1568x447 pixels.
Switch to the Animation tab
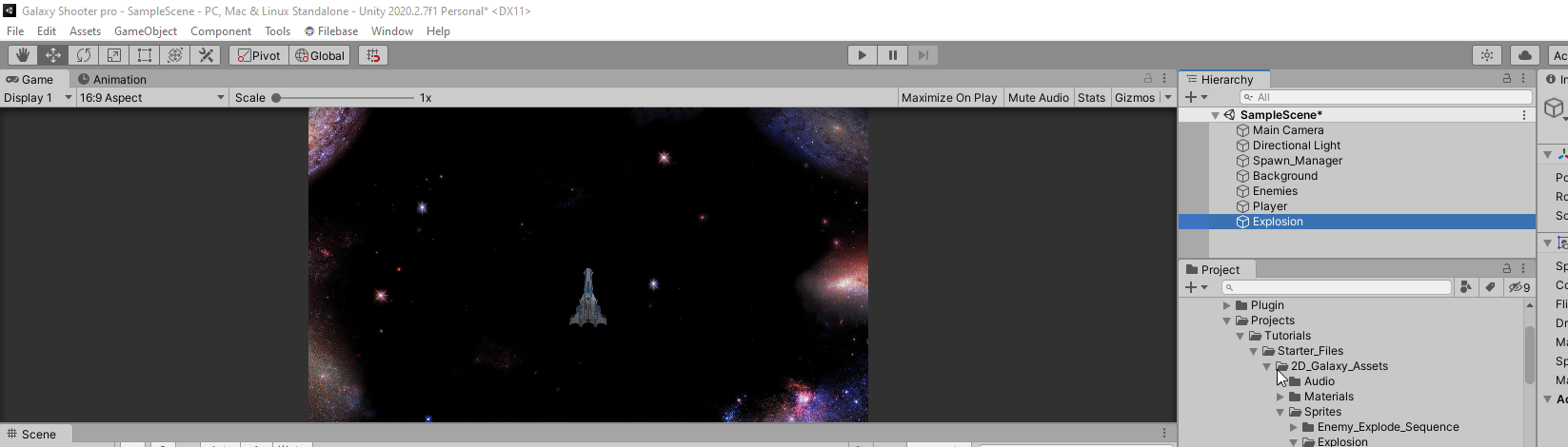click(x=112, y=79)
